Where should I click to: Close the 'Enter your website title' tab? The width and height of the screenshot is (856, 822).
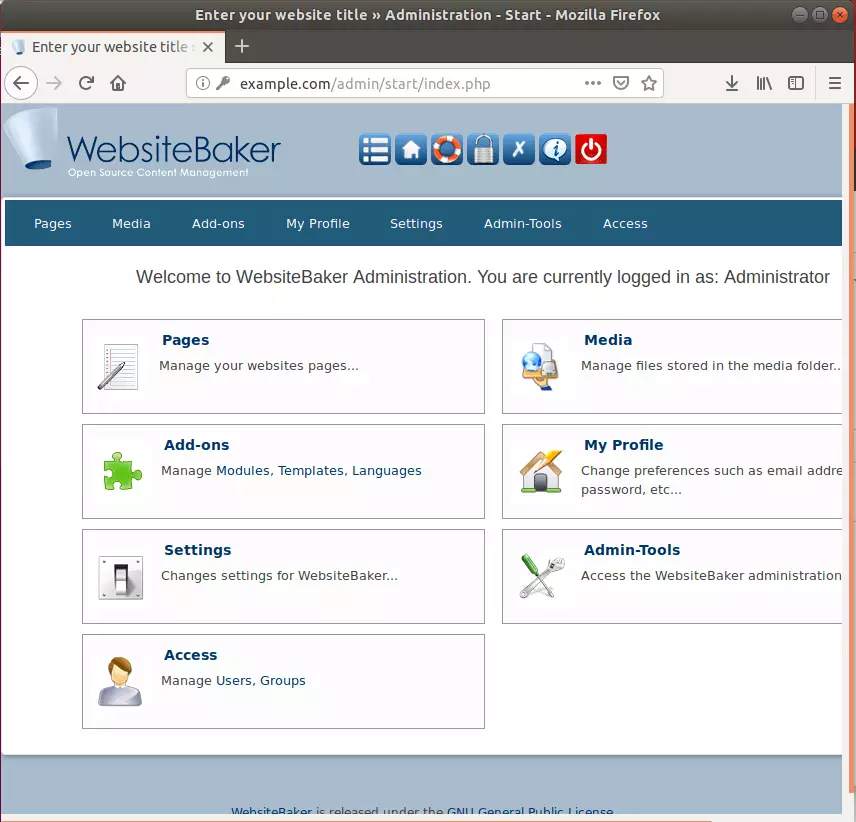point(207,47)
